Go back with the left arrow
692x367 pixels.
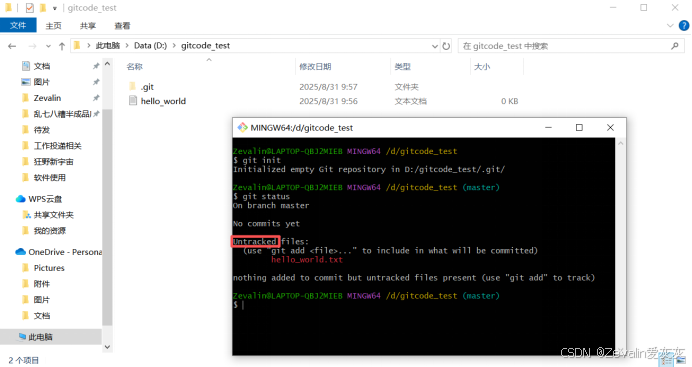(x=12, y=46)
